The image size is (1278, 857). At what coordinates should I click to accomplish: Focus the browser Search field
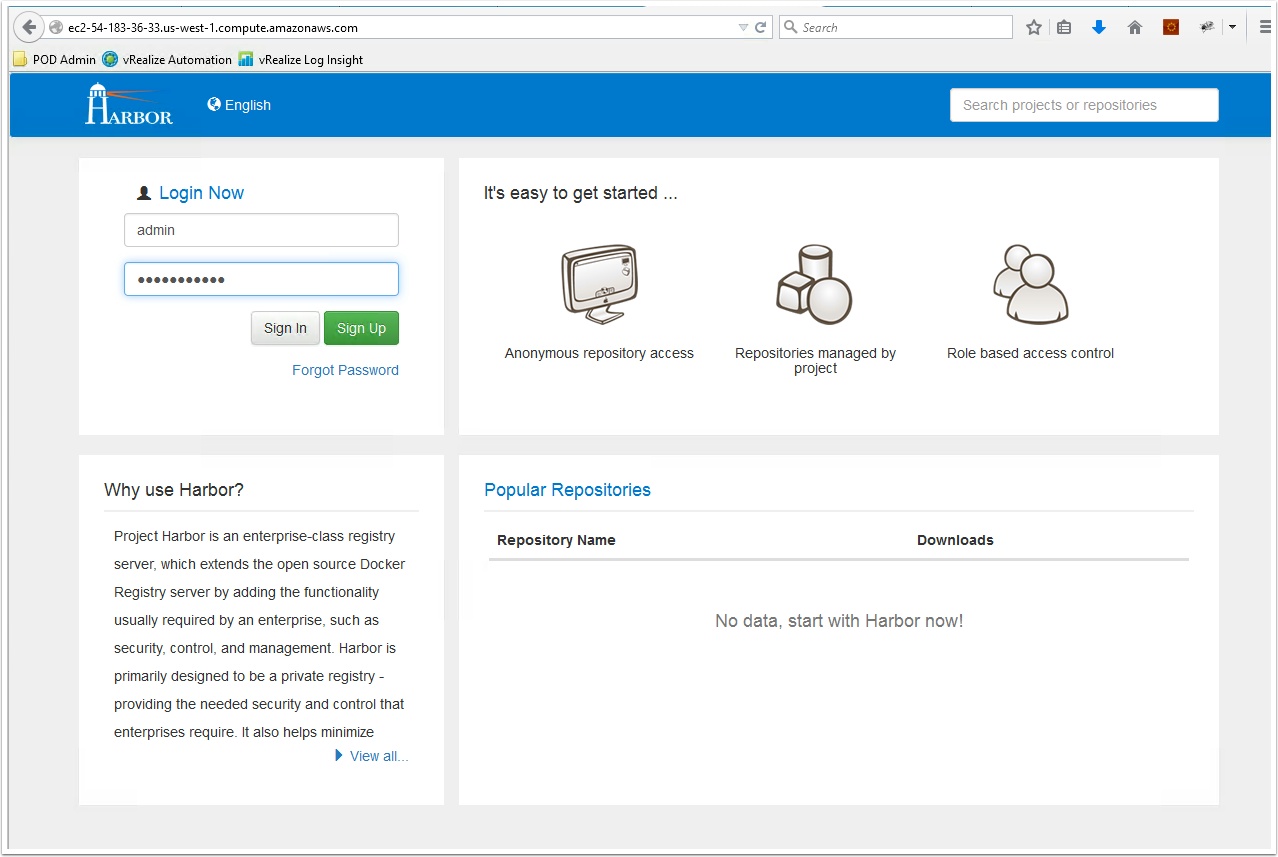[896, 28]
